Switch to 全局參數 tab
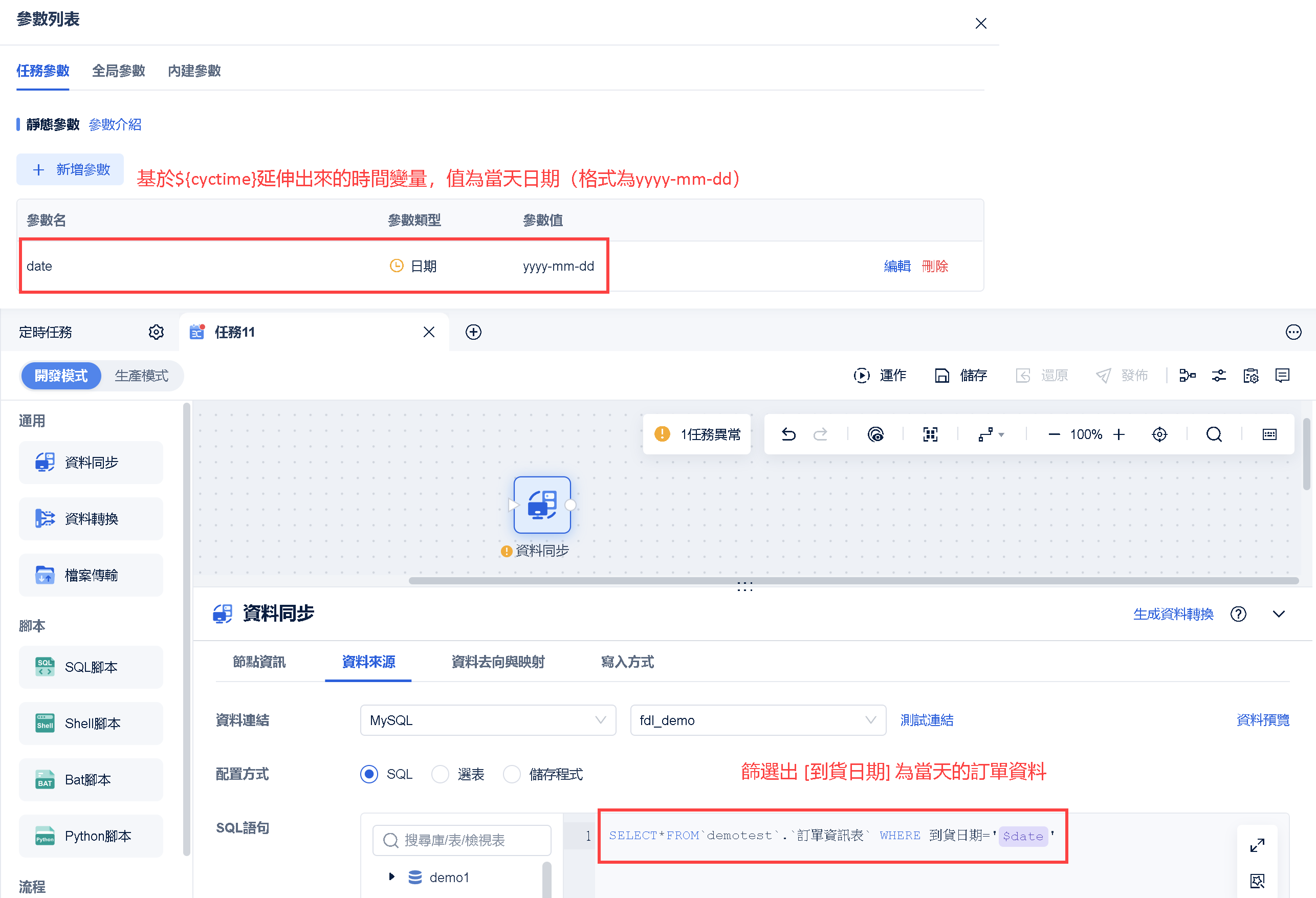Image resolution: width=1316 pixels, height=898 pixels. pos(118,71)
